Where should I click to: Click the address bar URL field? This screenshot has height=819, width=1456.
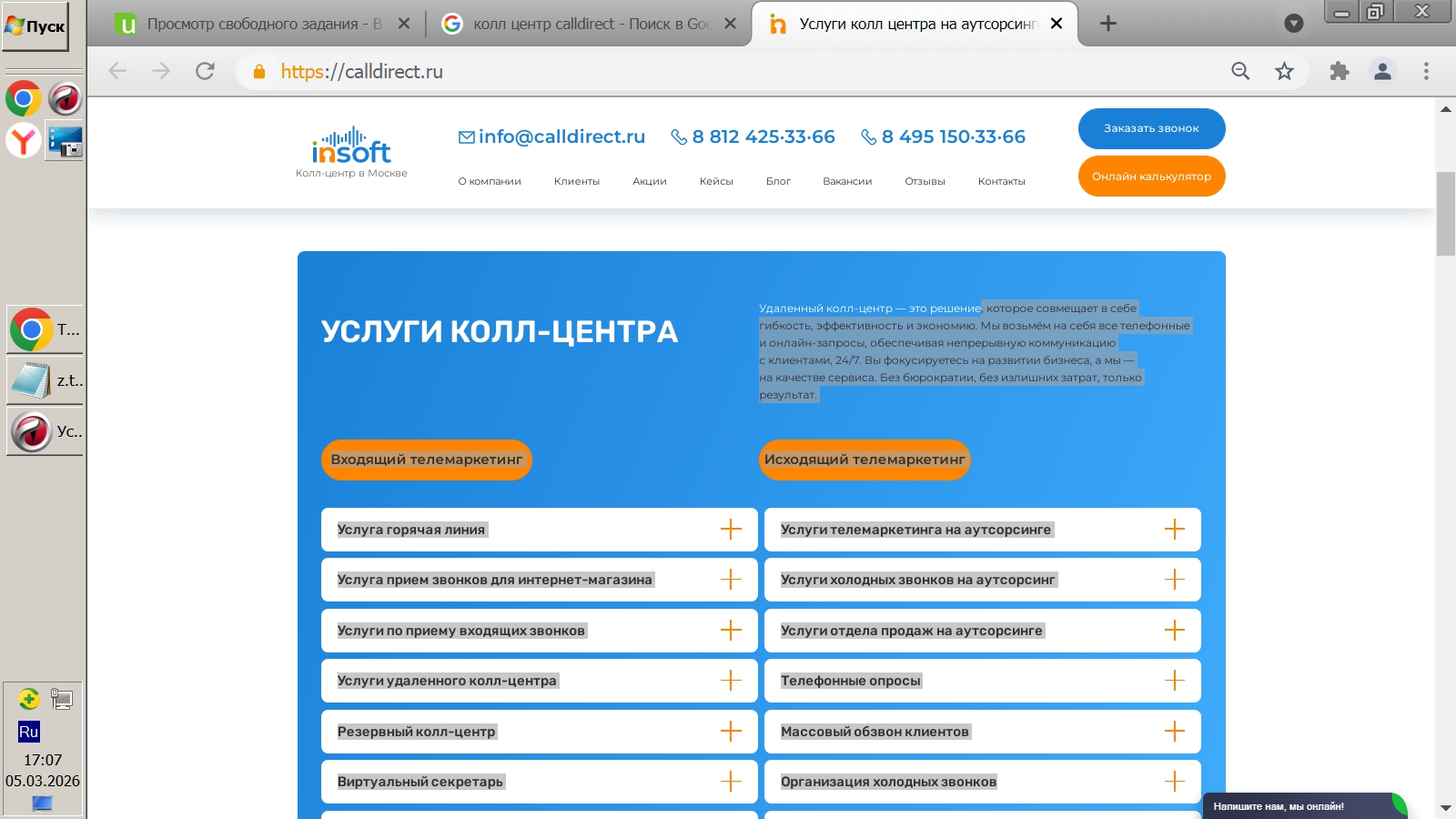[728, 71]
